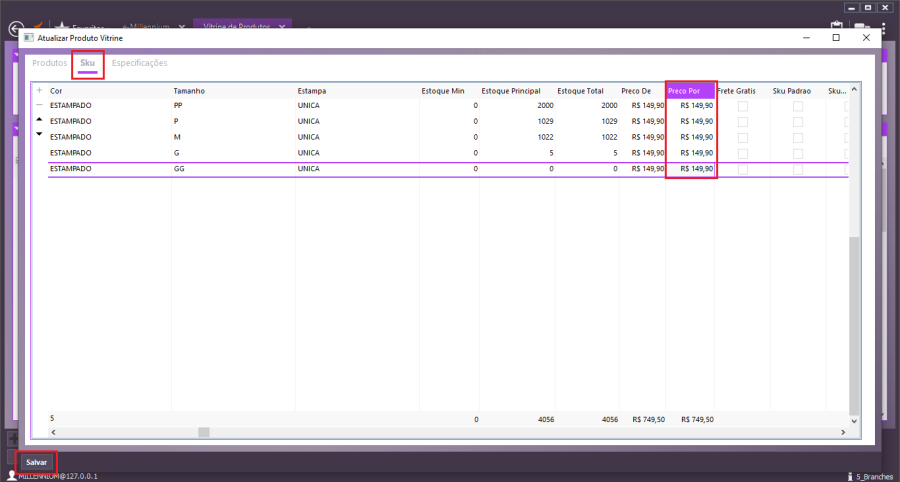The image size is (900, 482).
Task: Select Preco Por cell in PP row
Action: click(x=691, y=106)
